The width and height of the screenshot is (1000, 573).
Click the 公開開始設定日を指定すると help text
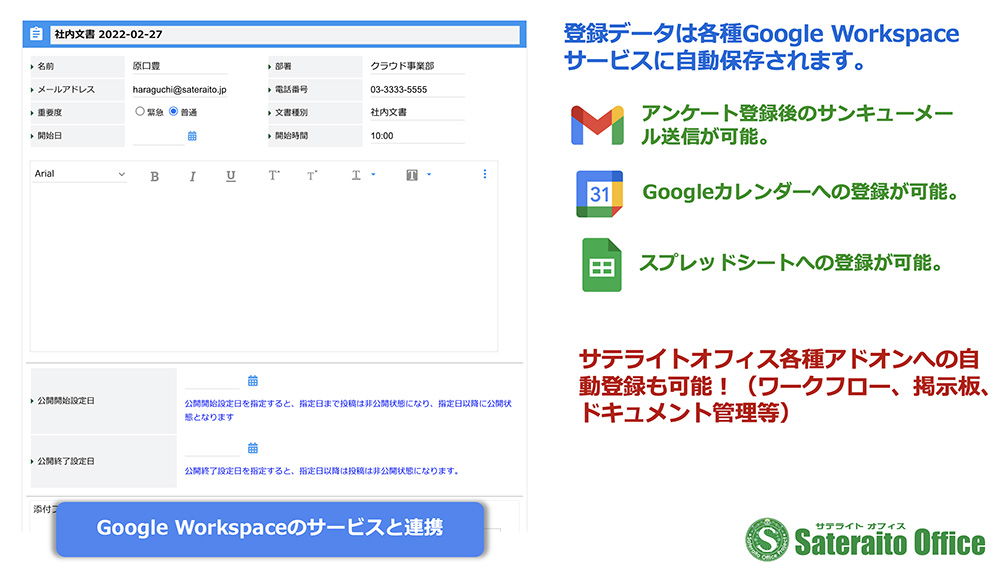pyautogui.click(x=348, y=410)
